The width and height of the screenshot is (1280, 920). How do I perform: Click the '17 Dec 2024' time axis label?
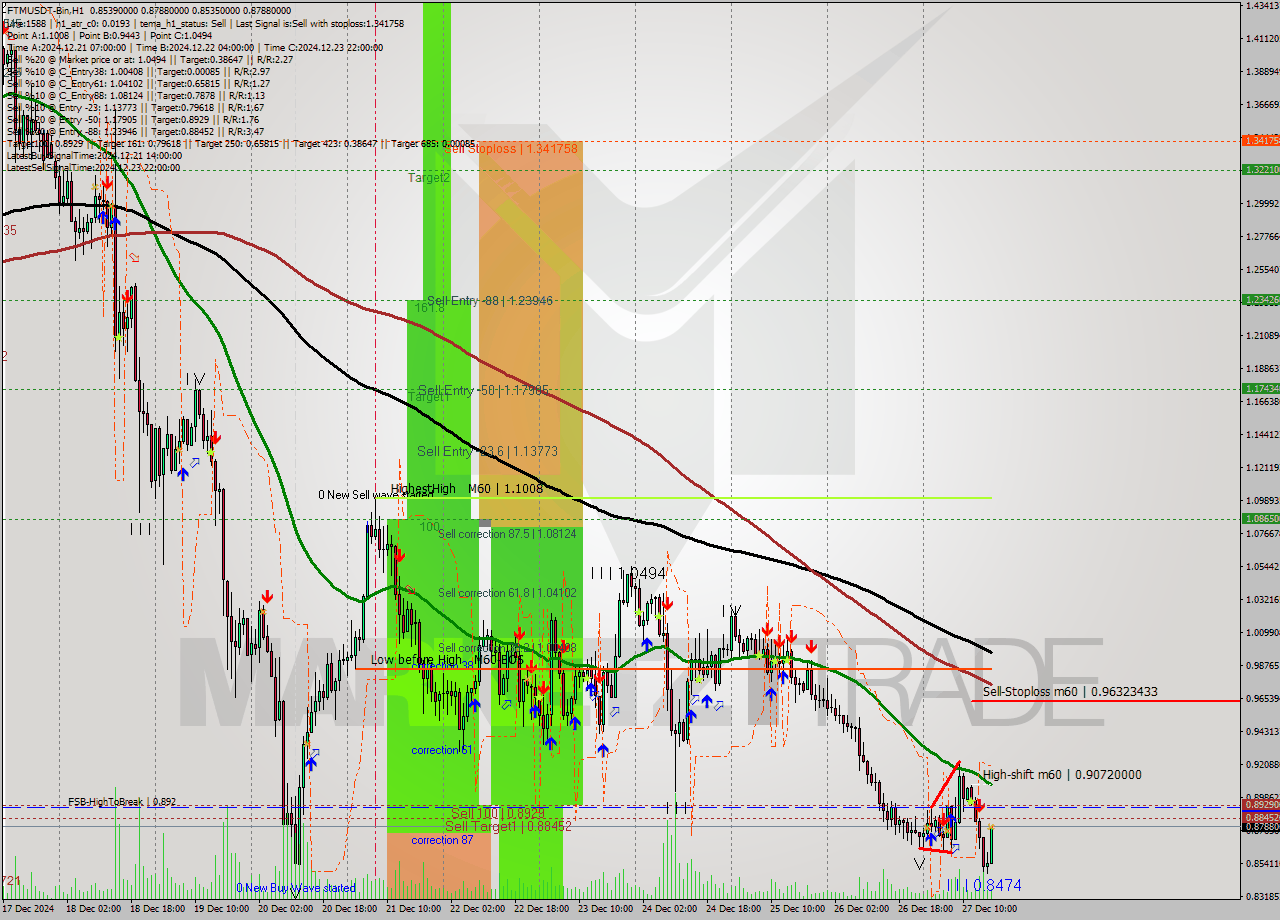click(29, 909)
